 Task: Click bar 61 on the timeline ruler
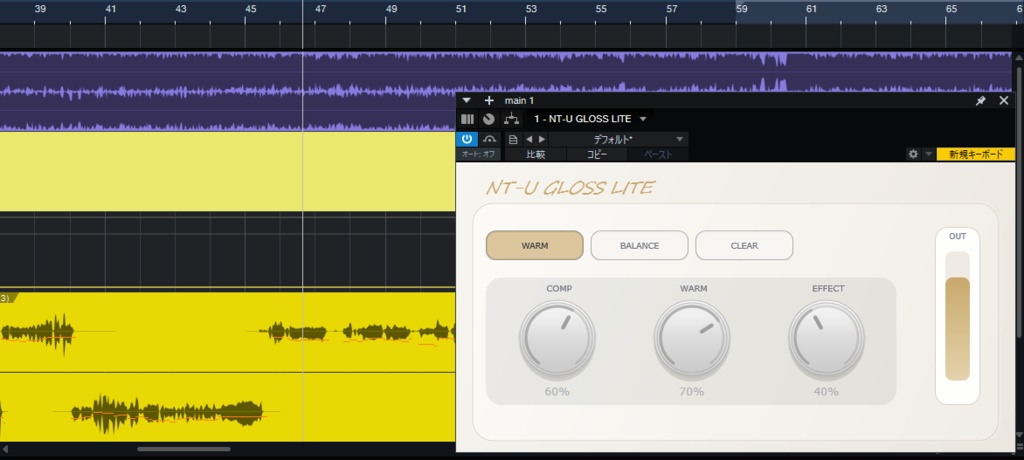point(811,9)
